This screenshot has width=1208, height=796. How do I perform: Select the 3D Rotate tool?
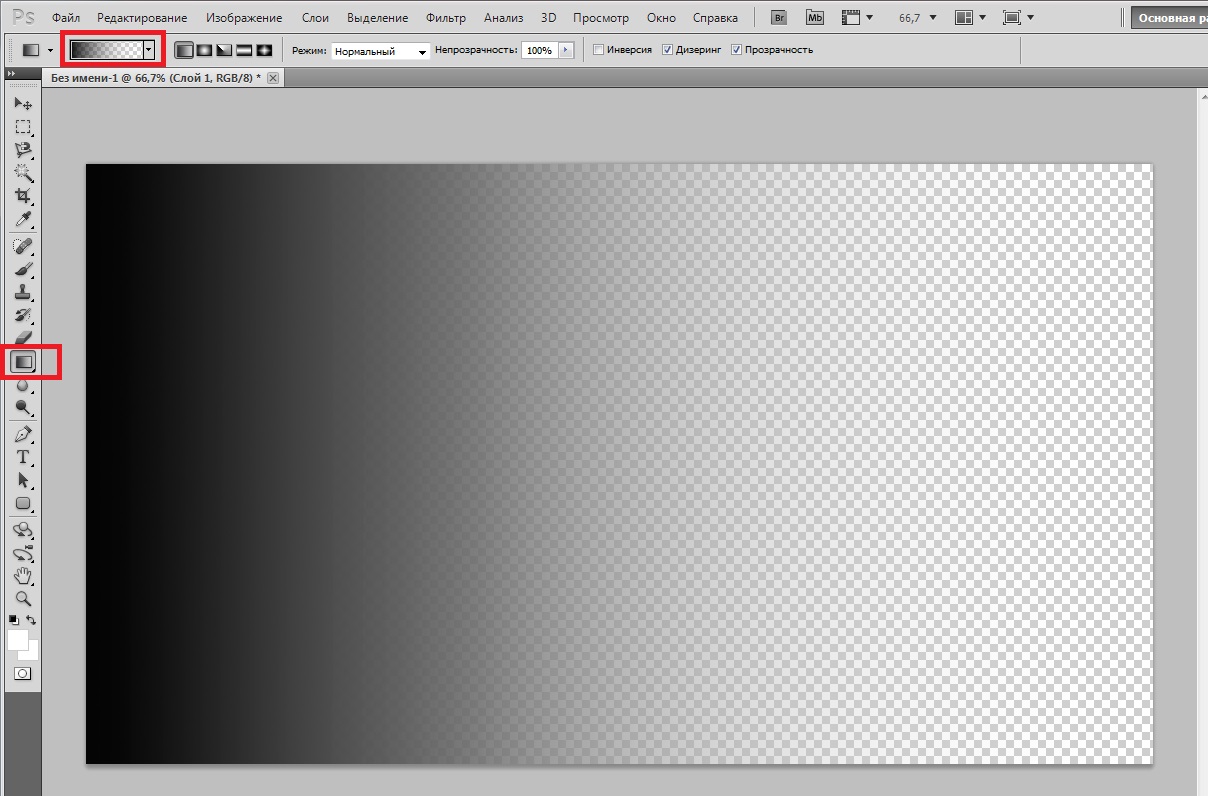22,530
